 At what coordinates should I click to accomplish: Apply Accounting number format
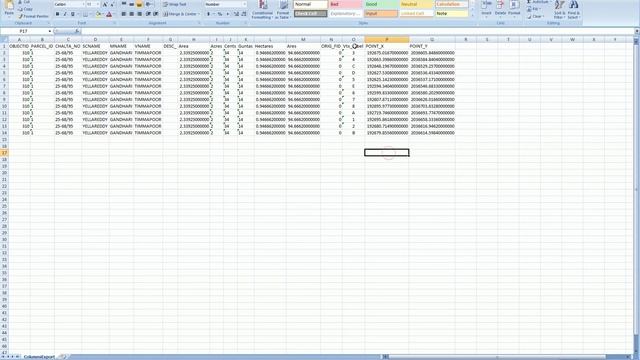click(x=210, y=14)
